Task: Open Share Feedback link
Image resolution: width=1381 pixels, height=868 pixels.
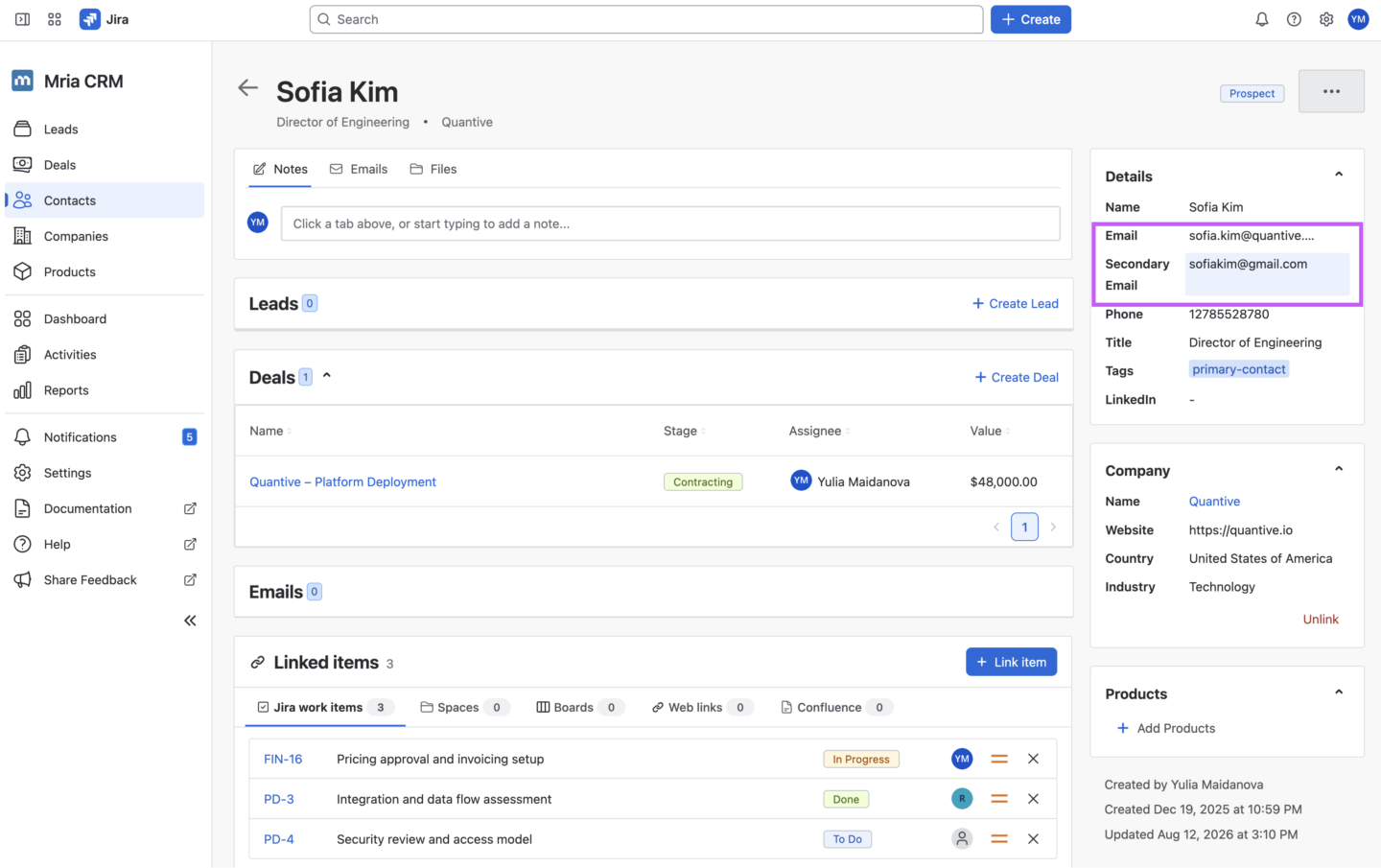Action: pos(105,580)
